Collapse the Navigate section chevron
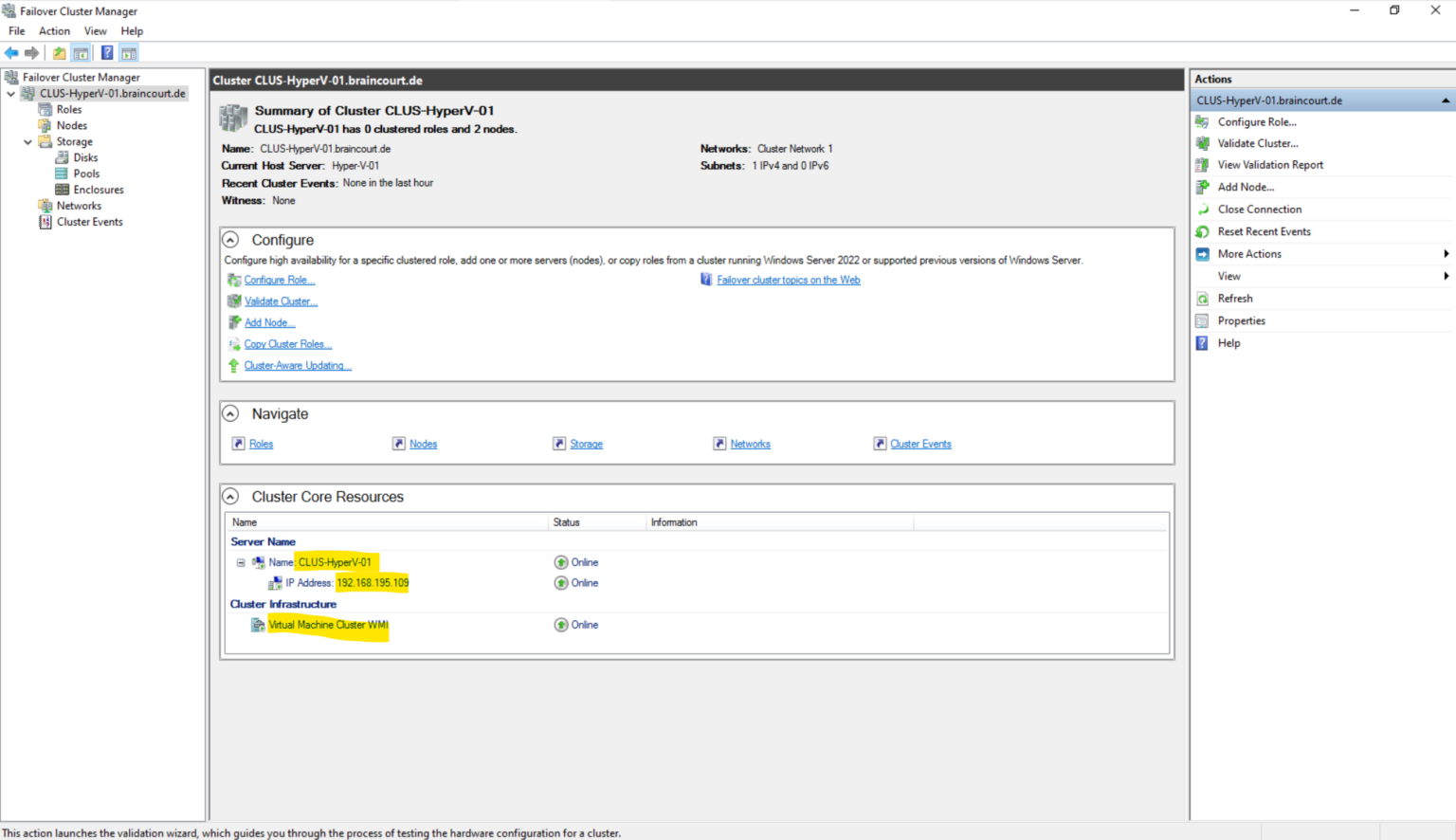This screenshot has height=840, width=1456. click(x=230, y=413)
